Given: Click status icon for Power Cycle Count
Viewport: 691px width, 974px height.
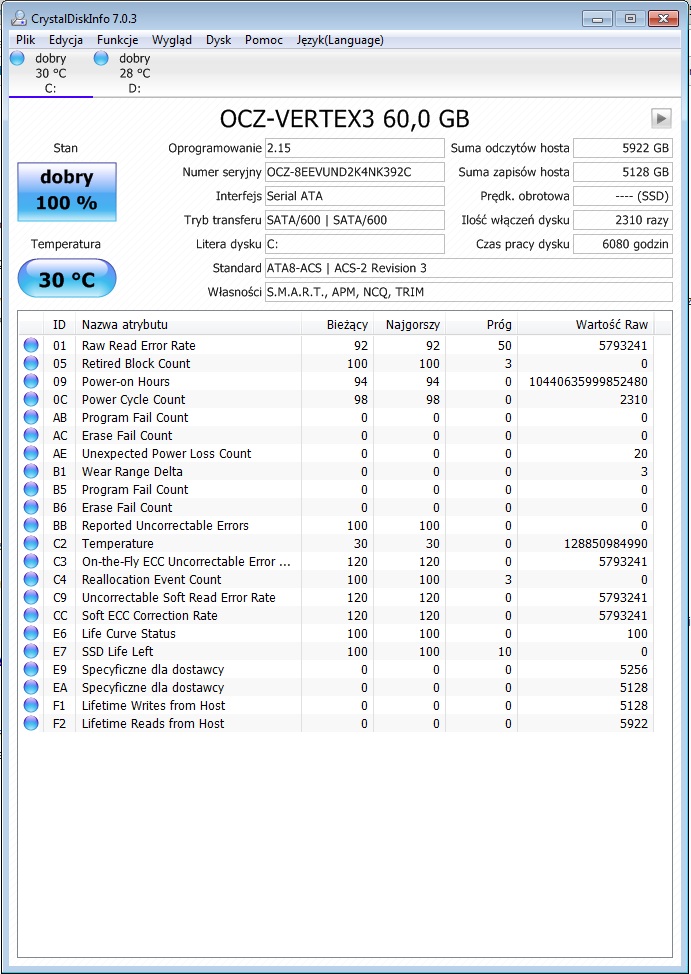Looking at the screenshot, I should [31, 399].
